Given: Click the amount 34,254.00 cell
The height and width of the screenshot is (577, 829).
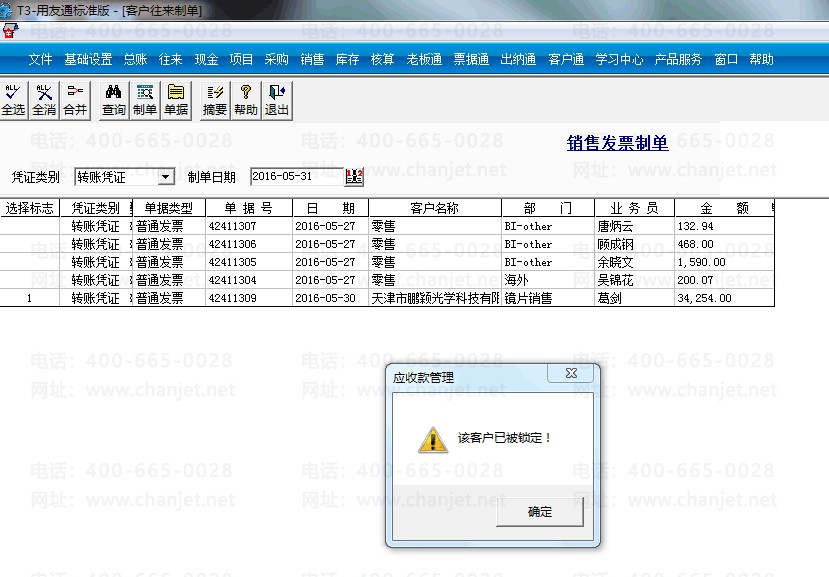Looking at the screenshot, I should click(724, 298).
